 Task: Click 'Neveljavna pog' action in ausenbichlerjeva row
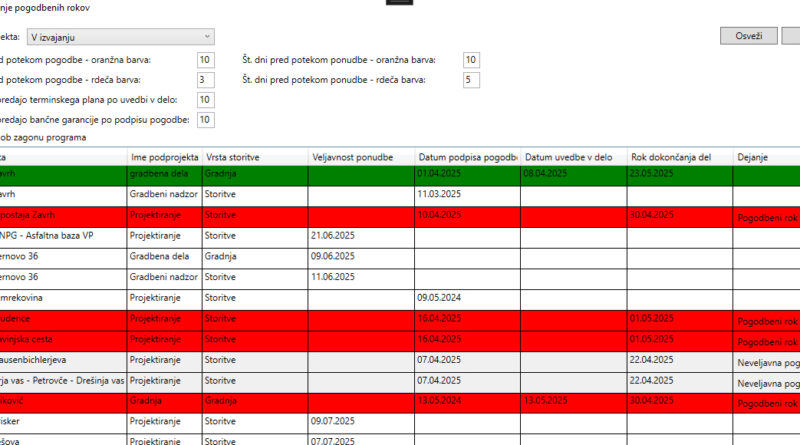[x=768, y=363]
